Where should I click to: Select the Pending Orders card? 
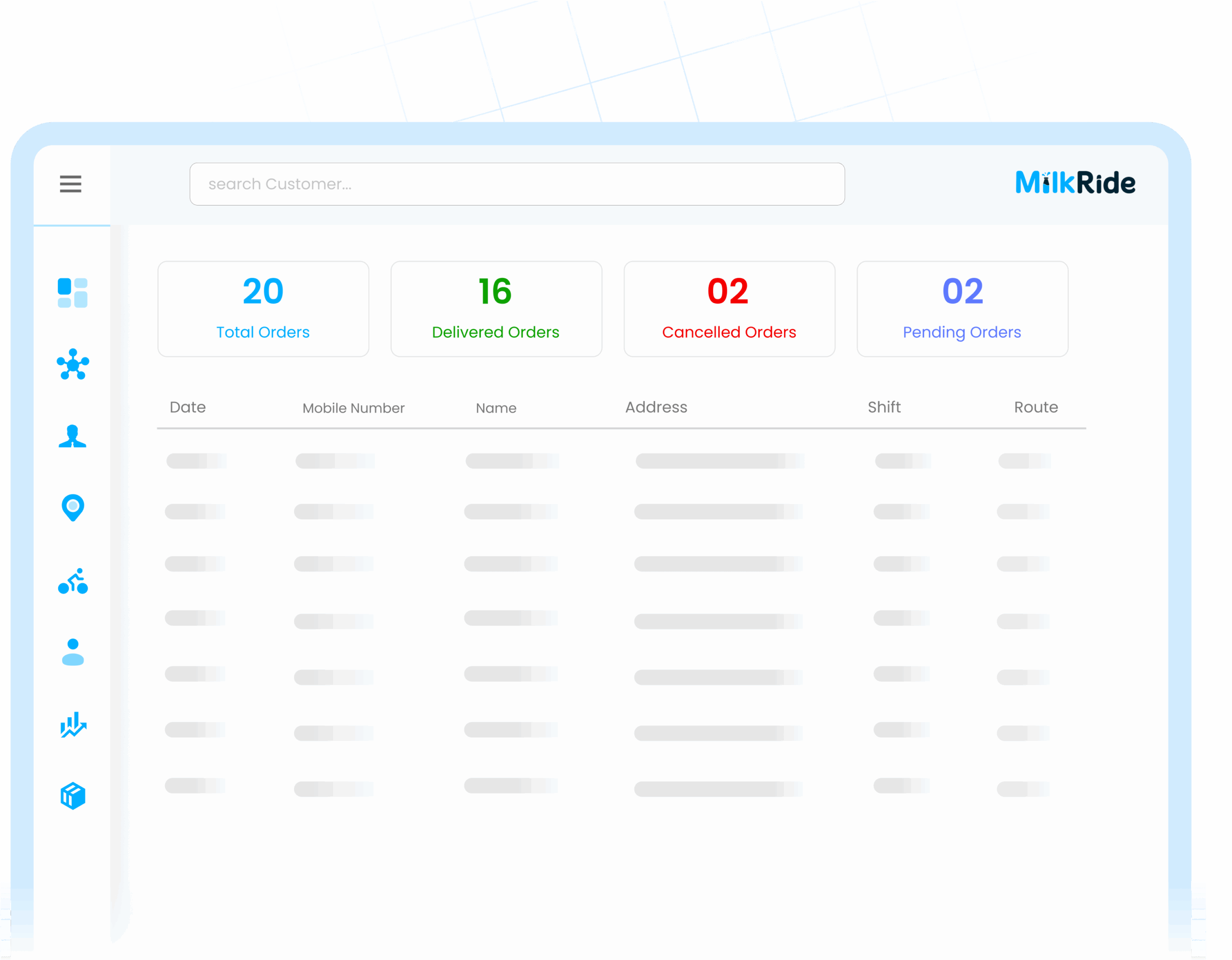click(962, 309)
